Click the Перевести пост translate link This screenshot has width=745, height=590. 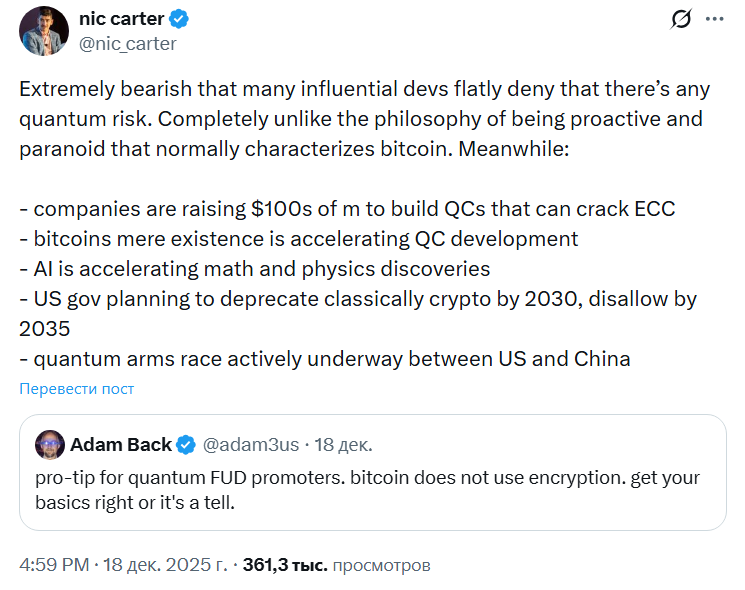click(76, 388)
